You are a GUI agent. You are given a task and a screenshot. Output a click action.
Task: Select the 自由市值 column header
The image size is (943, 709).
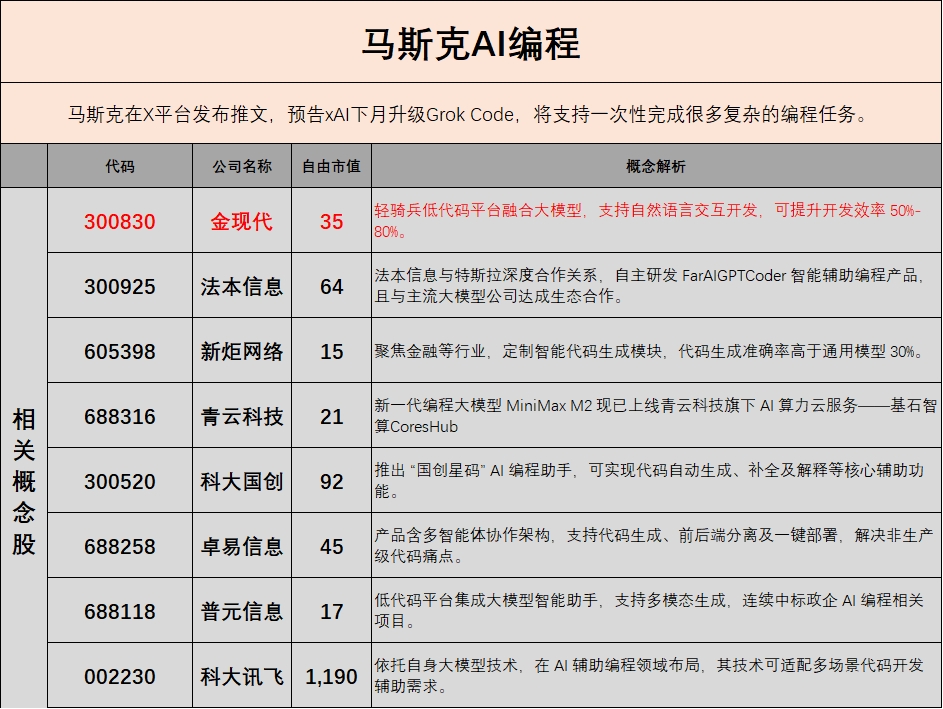(x=331, y=166)
